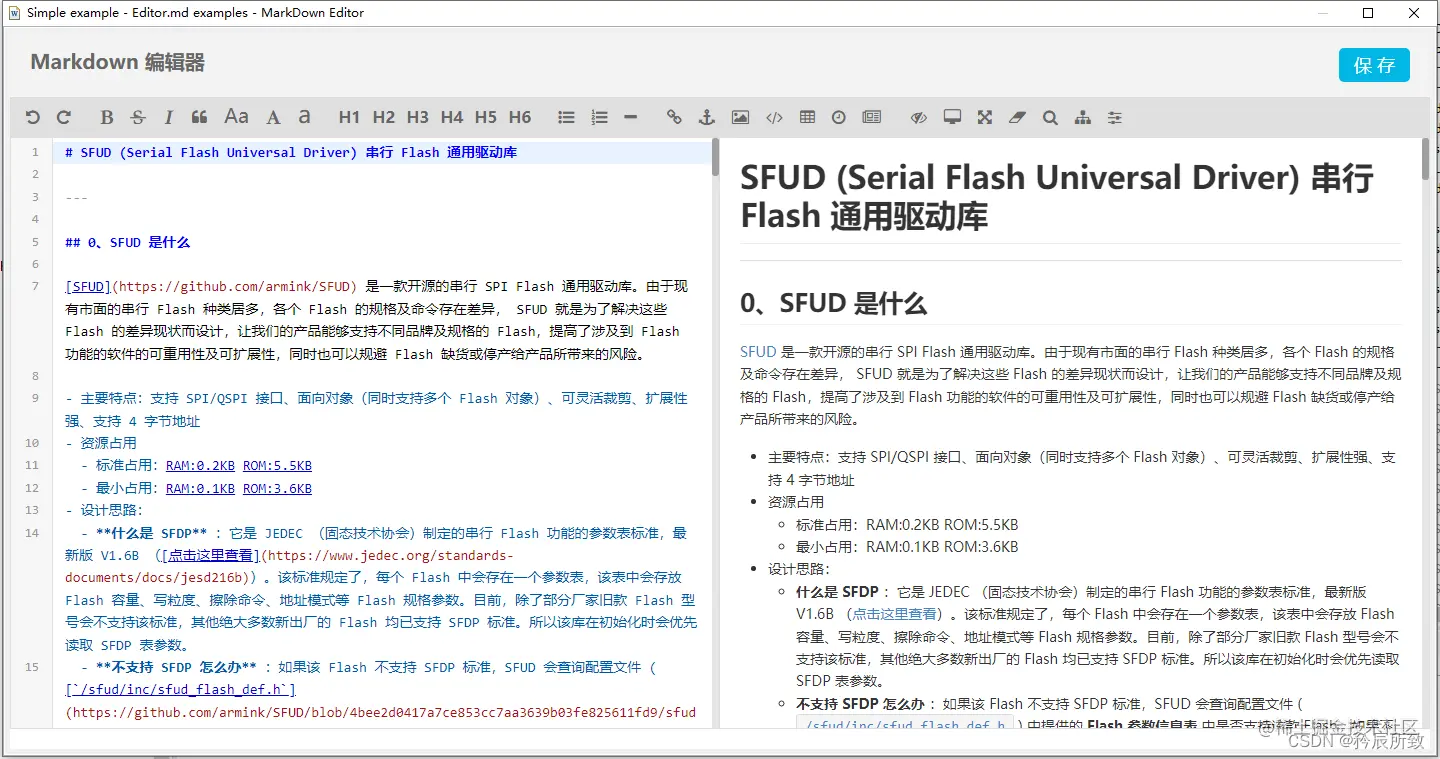Open search with magnifier icon

(1050, 117)
